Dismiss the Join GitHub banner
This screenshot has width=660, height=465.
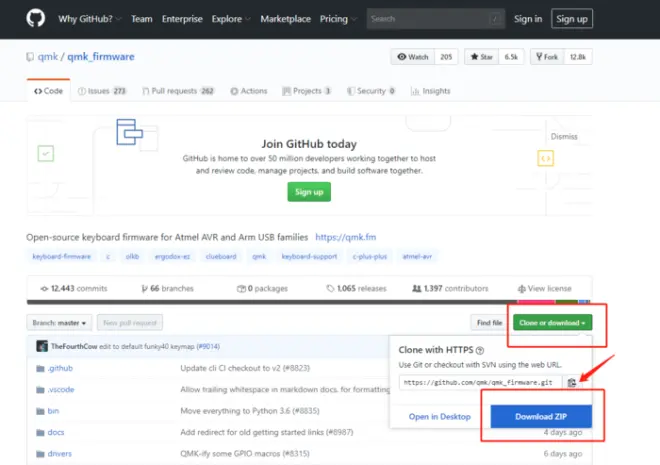point(564,136)
